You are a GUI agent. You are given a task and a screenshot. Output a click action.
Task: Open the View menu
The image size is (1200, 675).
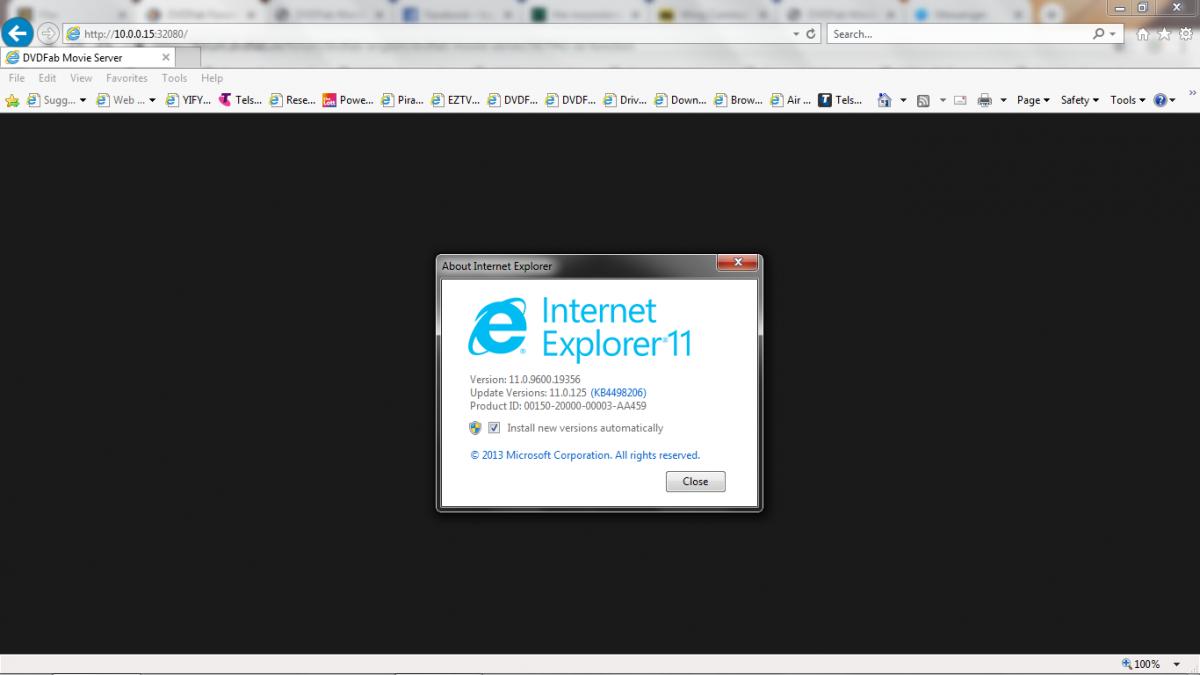coord(81,78)
